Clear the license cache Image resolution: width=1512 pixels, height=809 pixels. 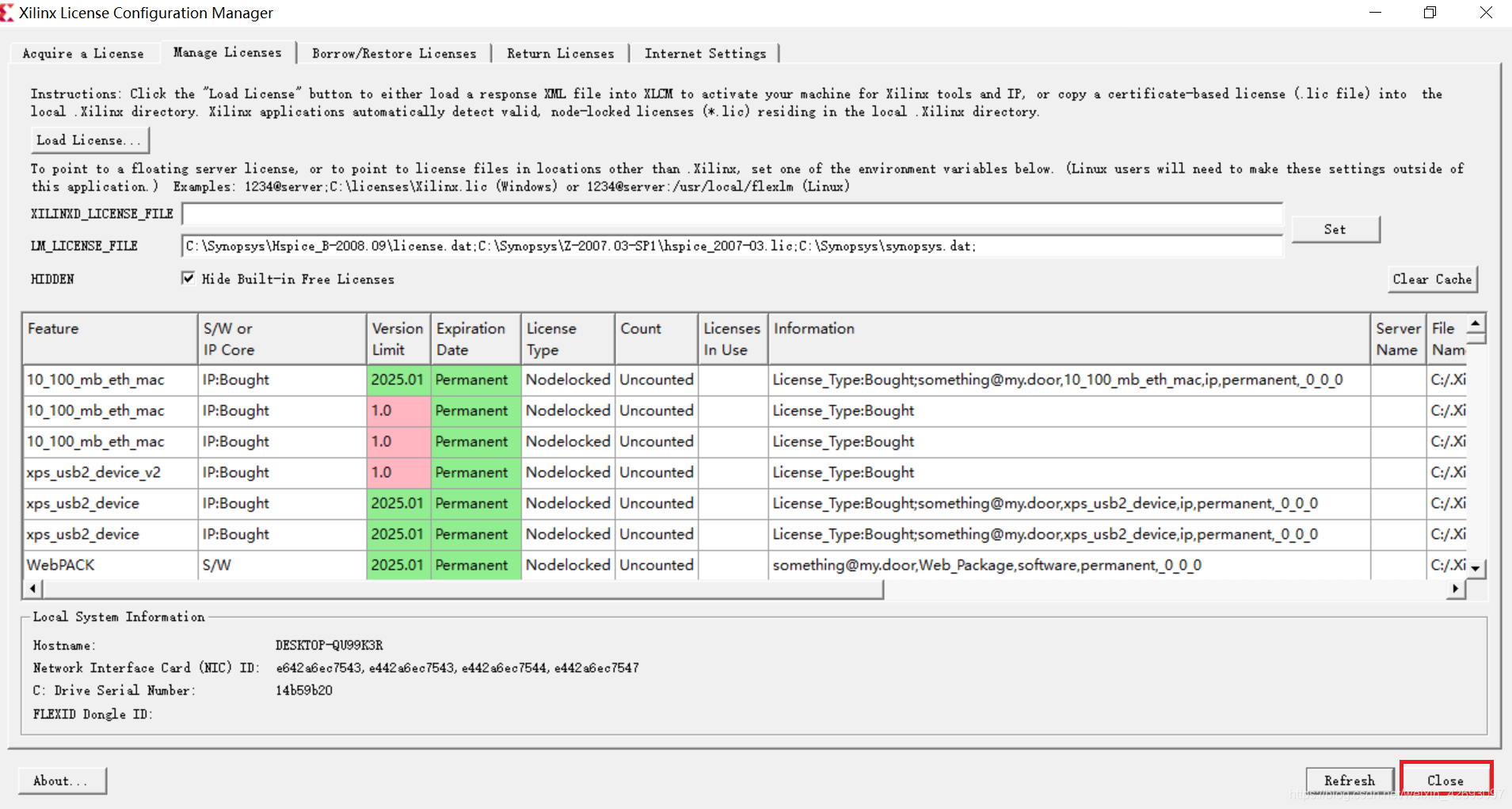point(1432,279)
